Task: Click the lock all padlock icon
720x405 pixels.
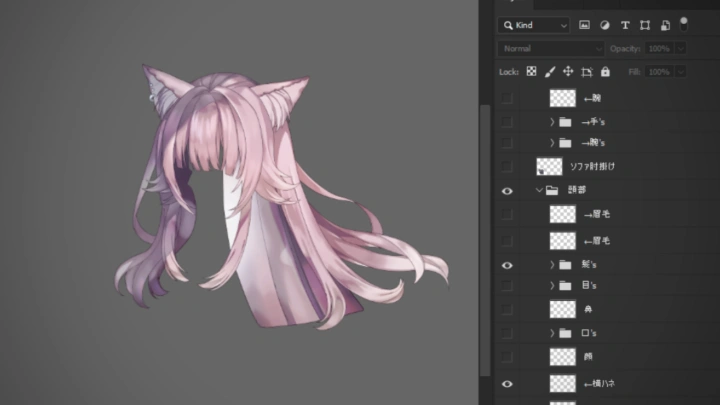Action: (x=606, y=72)
